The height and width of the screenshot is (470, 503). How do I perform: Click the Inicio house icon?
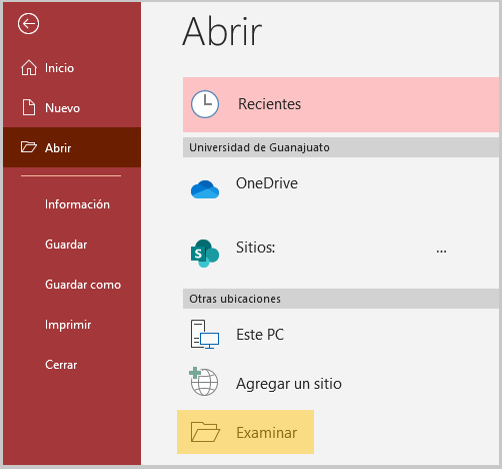pyautogui.click(x=29, y=68)
